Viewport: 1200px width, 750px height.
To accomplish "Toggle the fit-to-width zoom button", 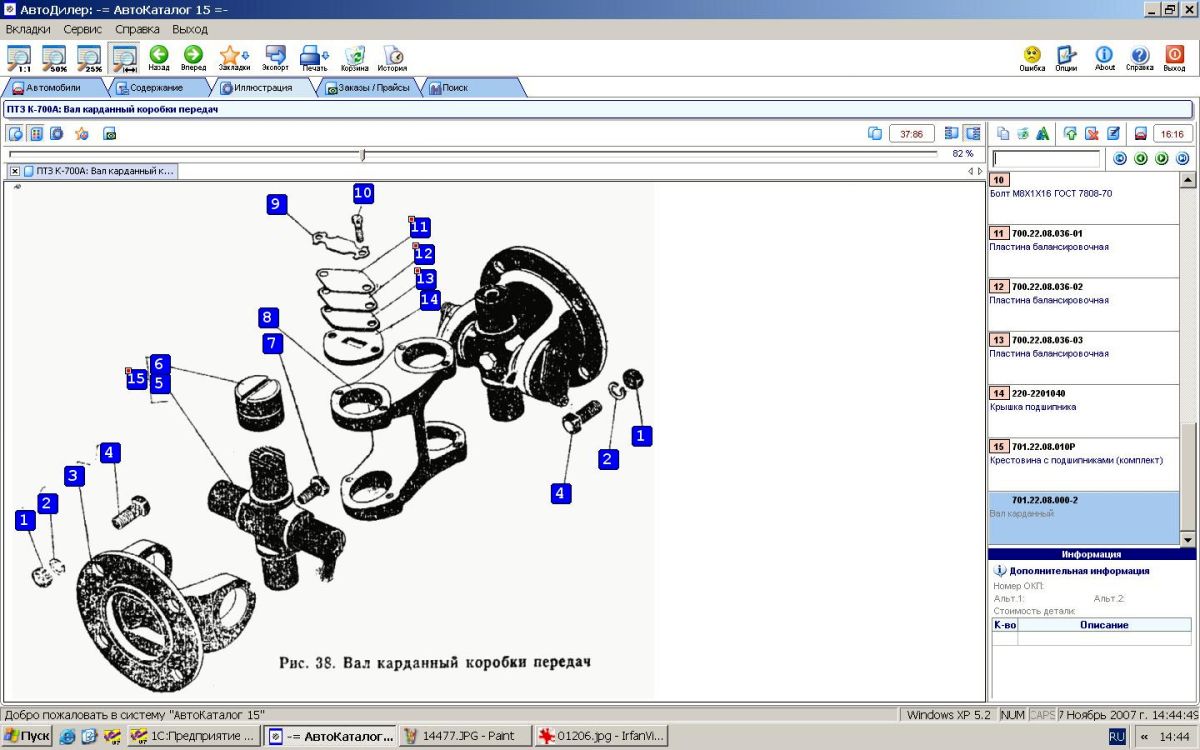I will tap(124, 57).
